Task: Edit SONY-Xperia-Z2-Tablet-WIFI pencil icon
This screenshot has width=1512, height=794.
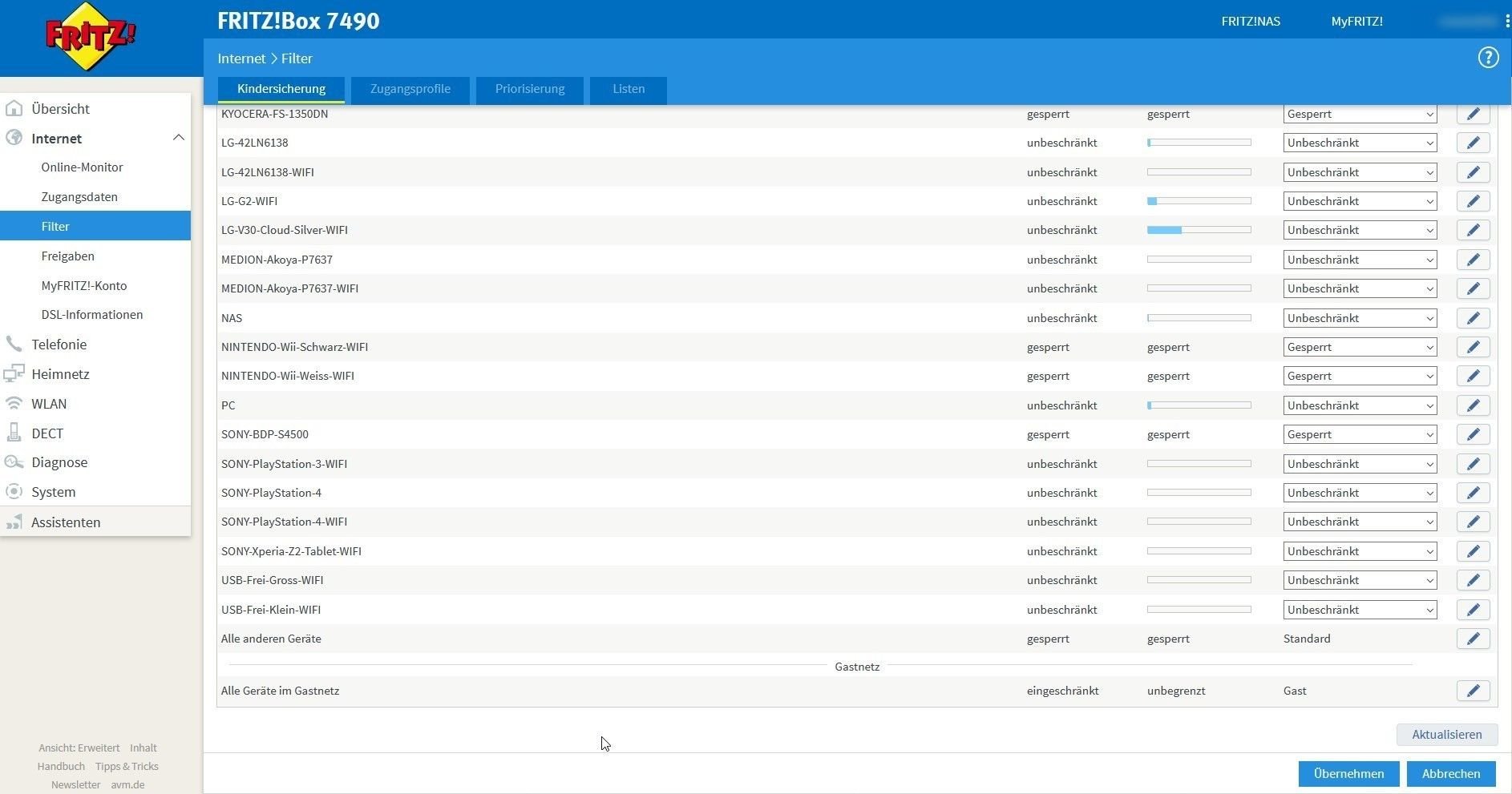Action: 1473,551
